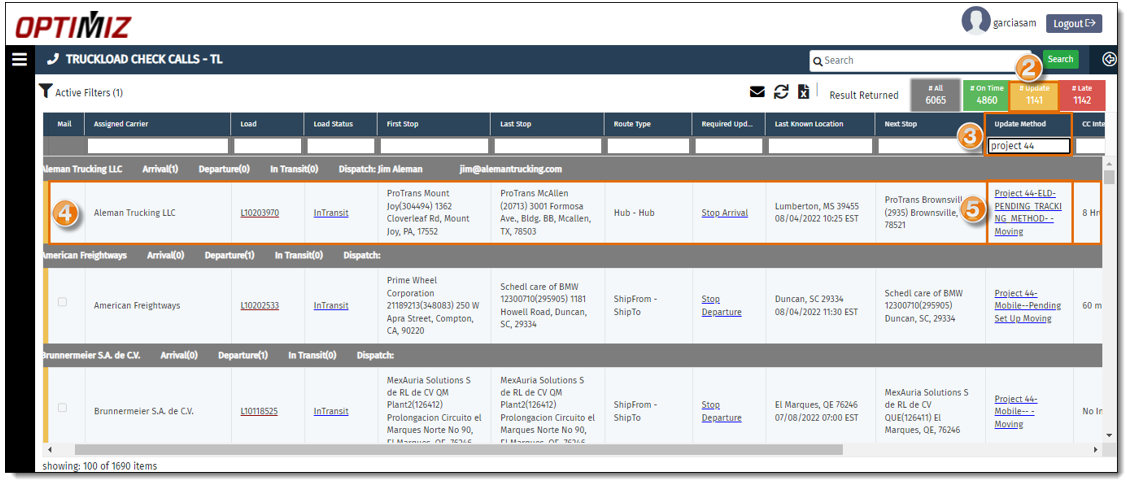1127x483 pixels.
Task: Click the Next Stop filter box
Action: [x=930, y=146]
